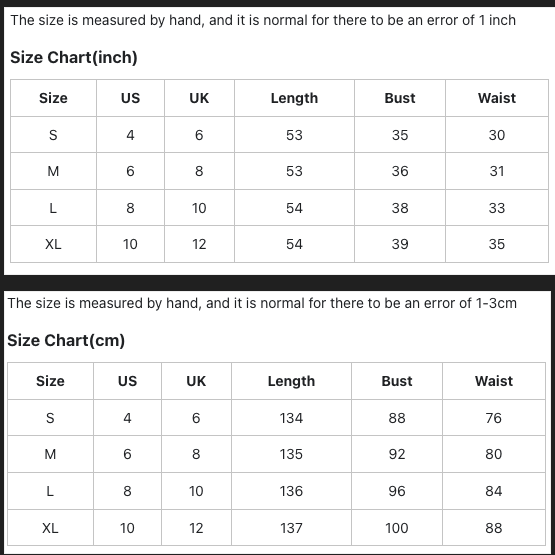Select the UK header in inch chart
Image resolution: width=555 pixels, height=555 pixels.
199,98
